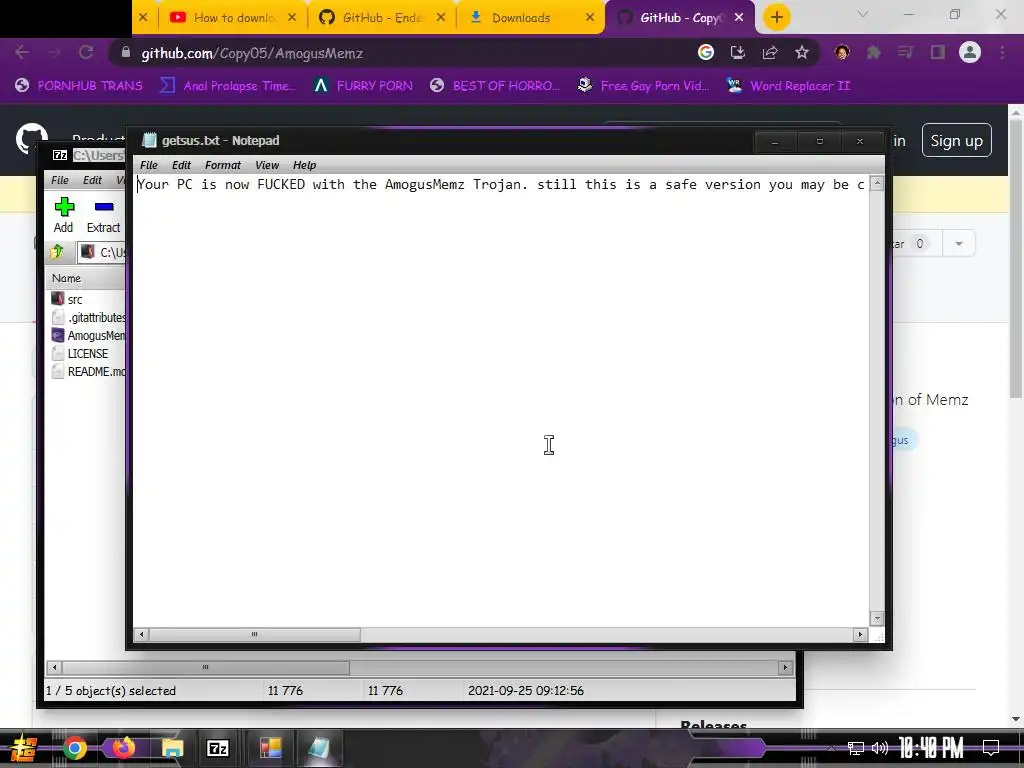Click the browser back arrow
The height and width of the screenshot is (768, 1024).
click(22, 53)
